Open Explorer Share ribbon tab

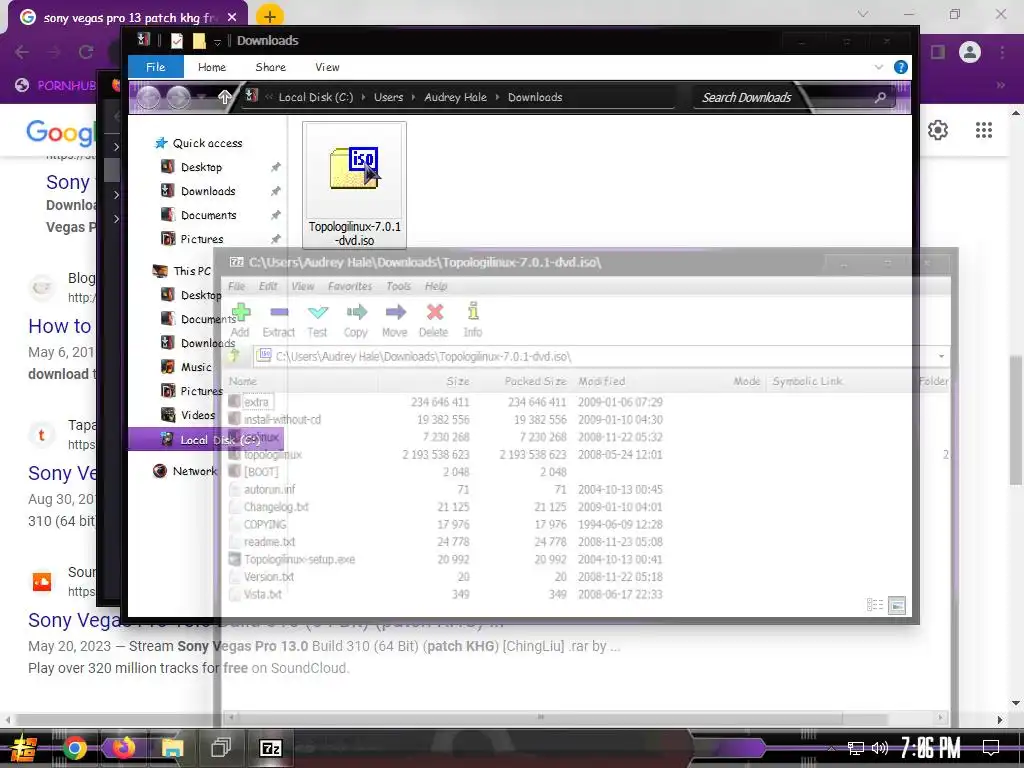click(270, 67)
